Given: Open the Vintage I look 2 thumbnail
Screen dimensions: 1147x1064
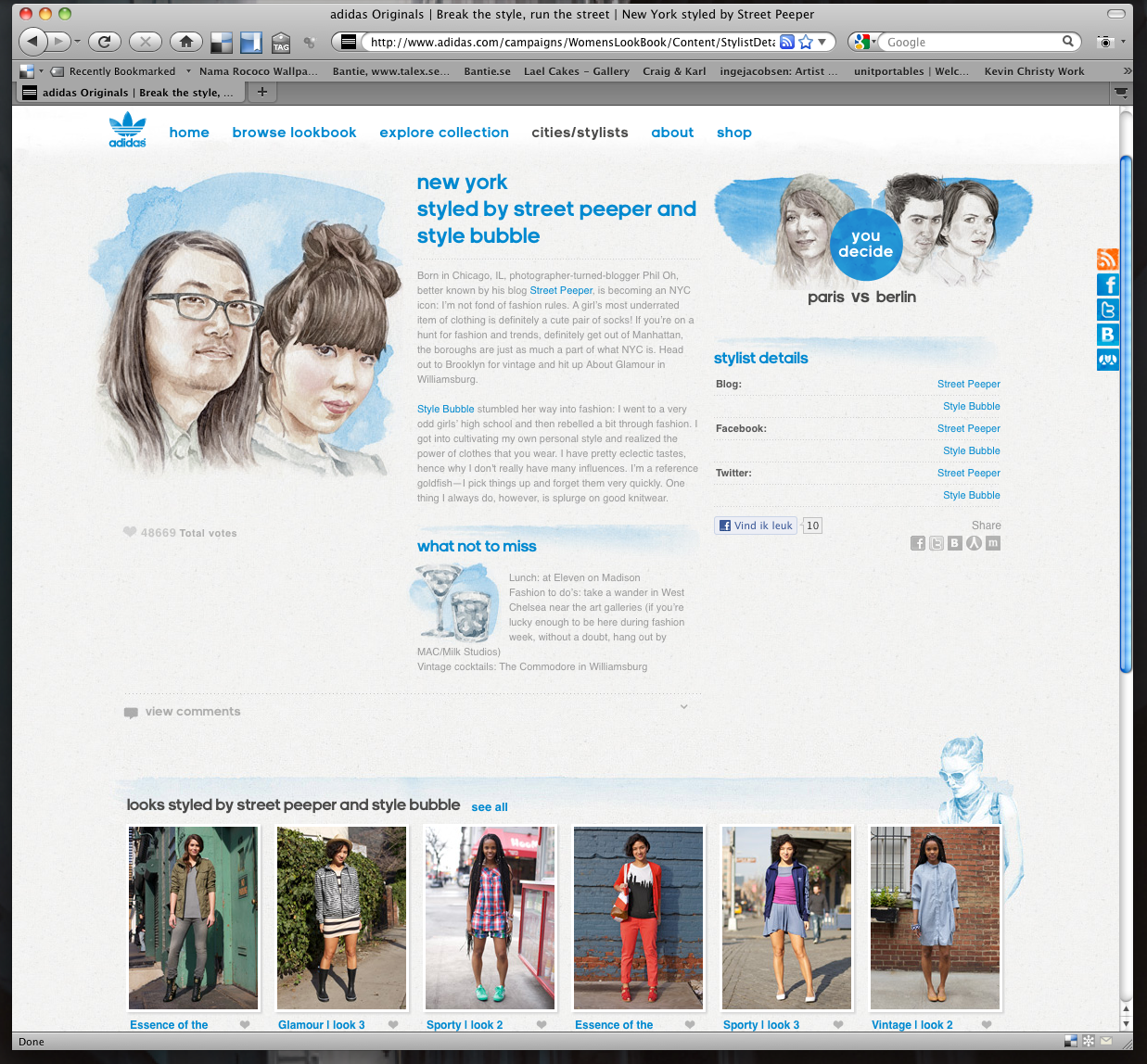Looking at the screenshot, I should (x=935, y=918).
